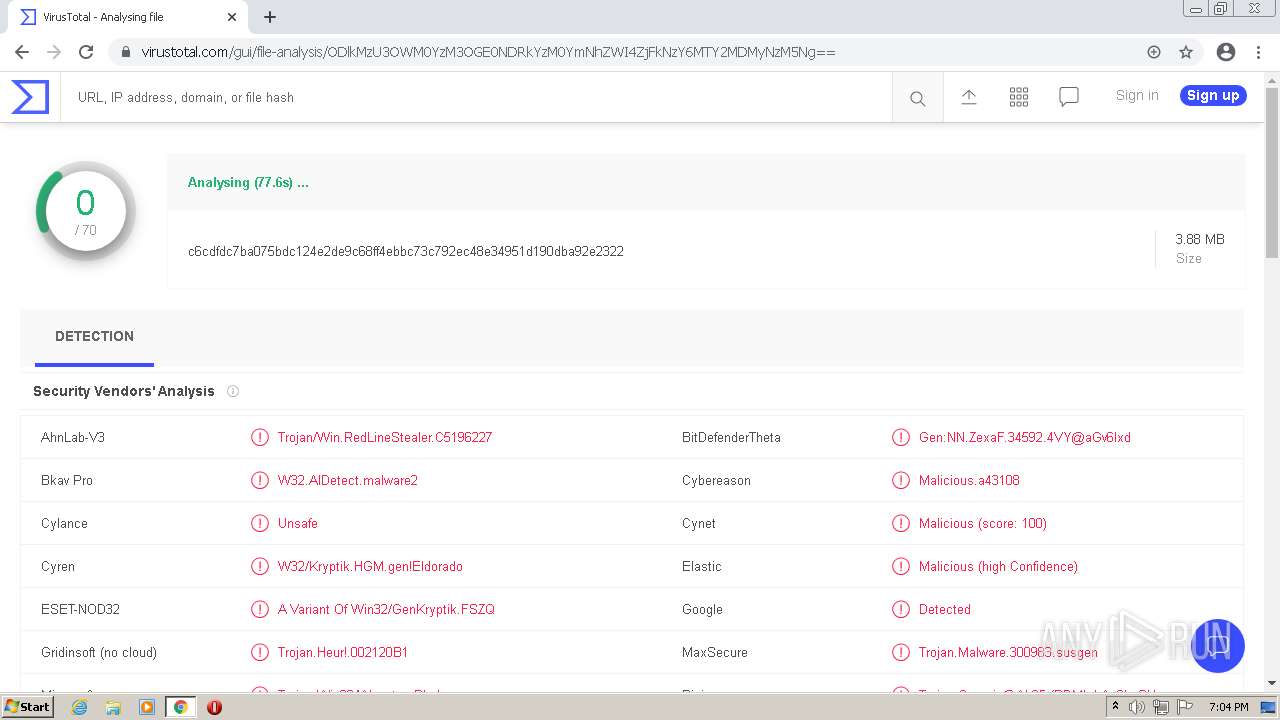This screenshot has width=1280, height=720.
Task: Select the VirusTotal - Analysing file tab
Action: tap(128, 17)
